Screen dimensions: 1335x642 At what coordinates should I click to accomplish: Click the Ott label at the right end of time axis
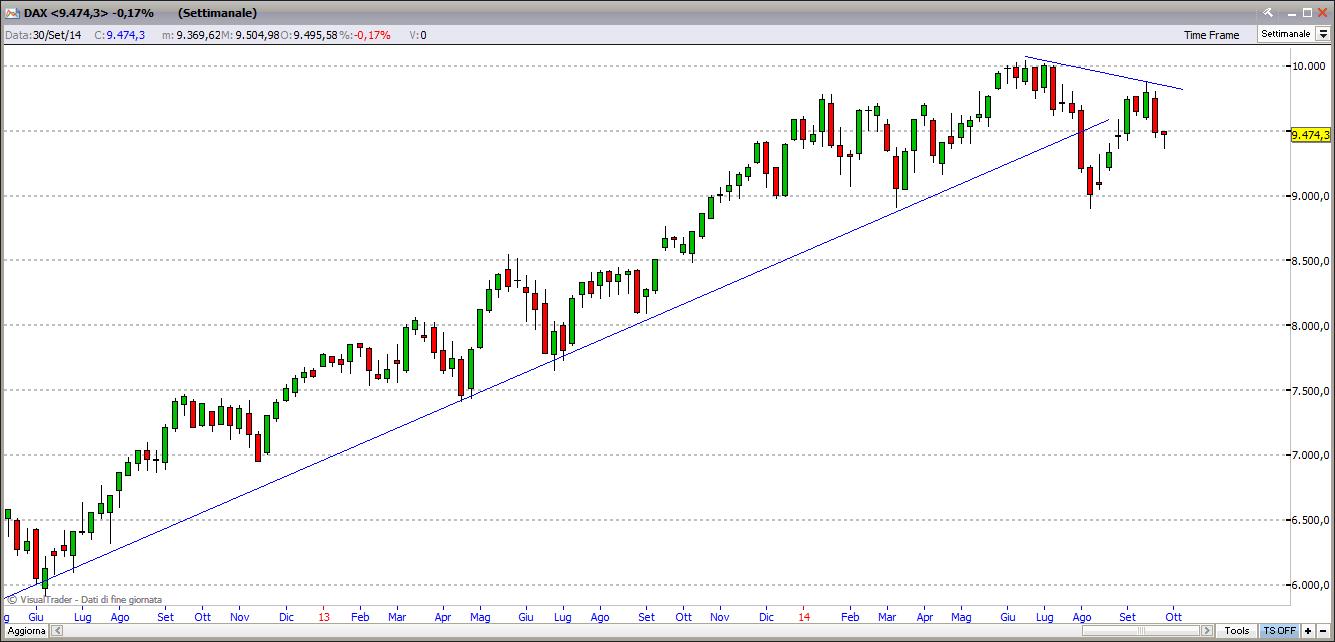click(x=1173, y=617)
